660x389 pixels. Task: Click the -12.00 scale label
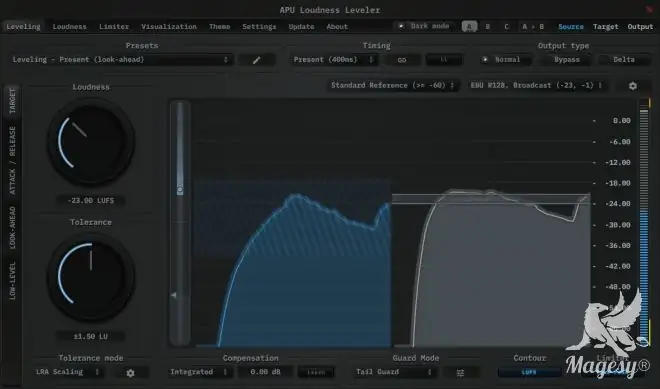coord(618,163)
